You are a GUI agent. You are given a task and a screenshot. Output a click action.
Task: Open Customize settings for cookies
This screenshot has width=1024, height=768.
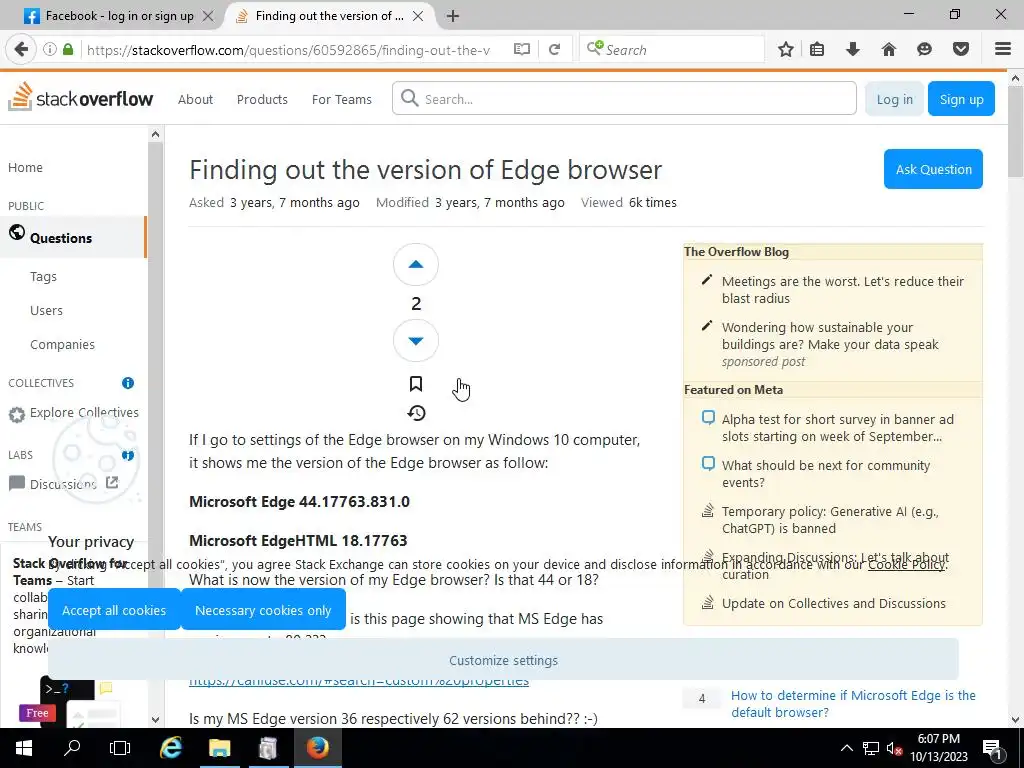pos(503,660)
